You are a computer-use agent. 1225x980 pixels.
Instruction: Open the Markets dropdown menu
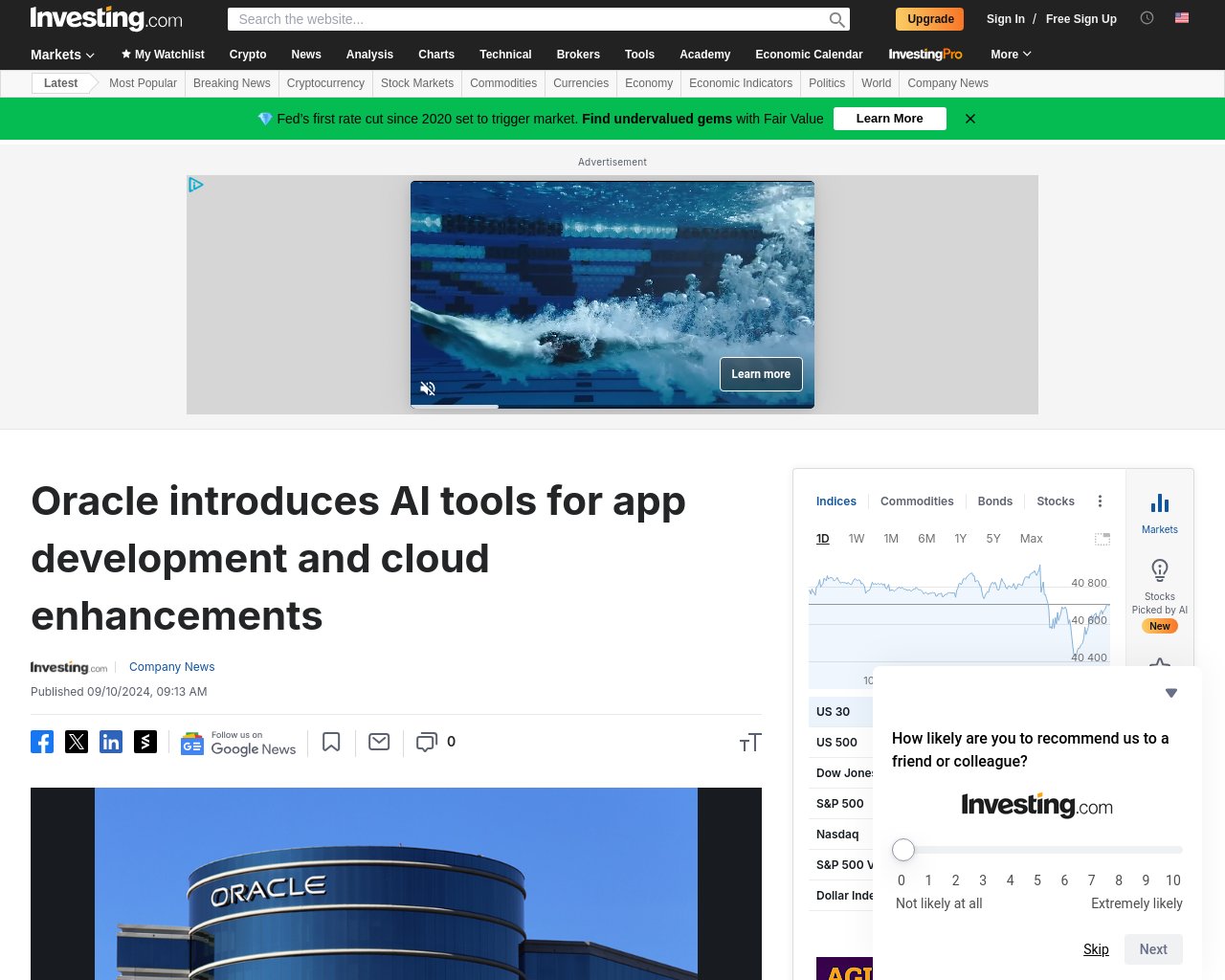tap(62, 55)
